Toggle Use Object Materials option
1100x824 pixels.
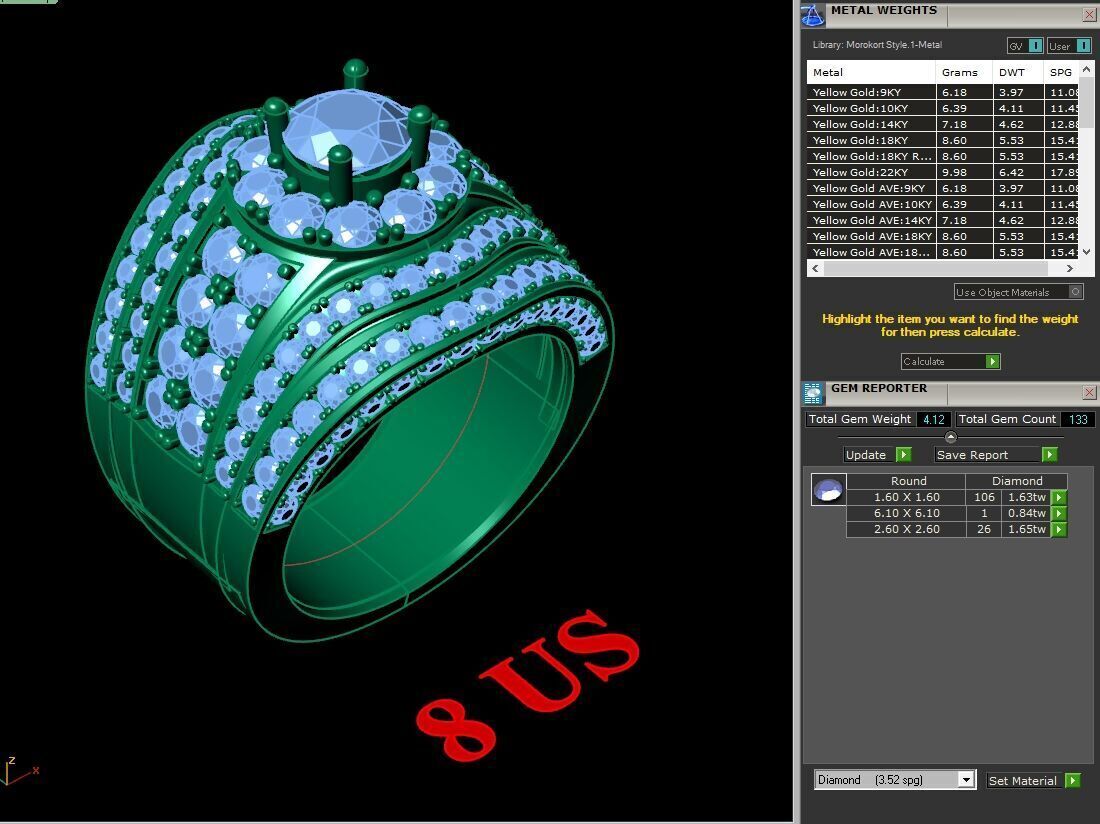(1019, 292)
